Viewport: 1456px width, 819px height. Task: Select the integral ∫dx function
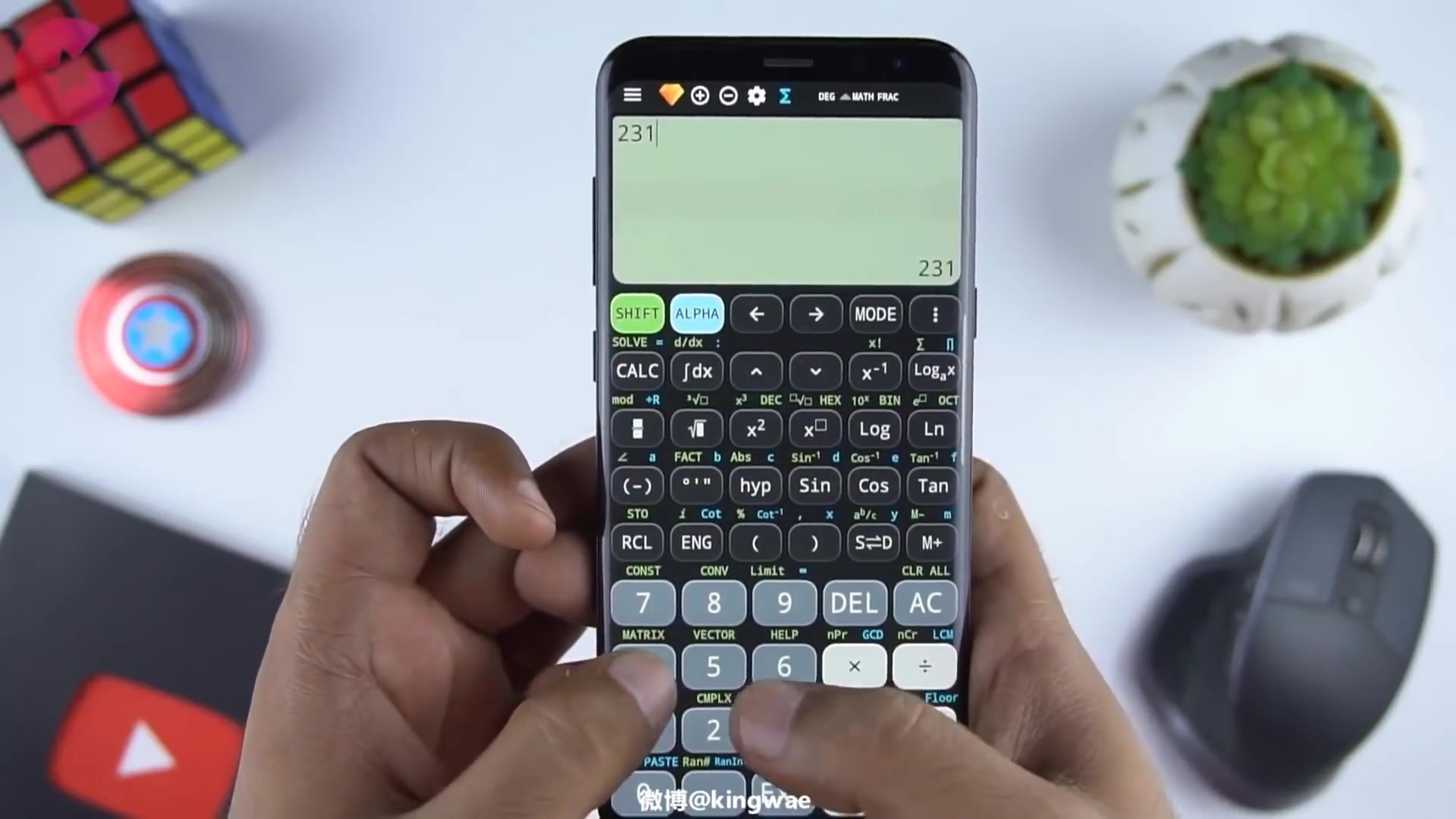coord(696,370)
